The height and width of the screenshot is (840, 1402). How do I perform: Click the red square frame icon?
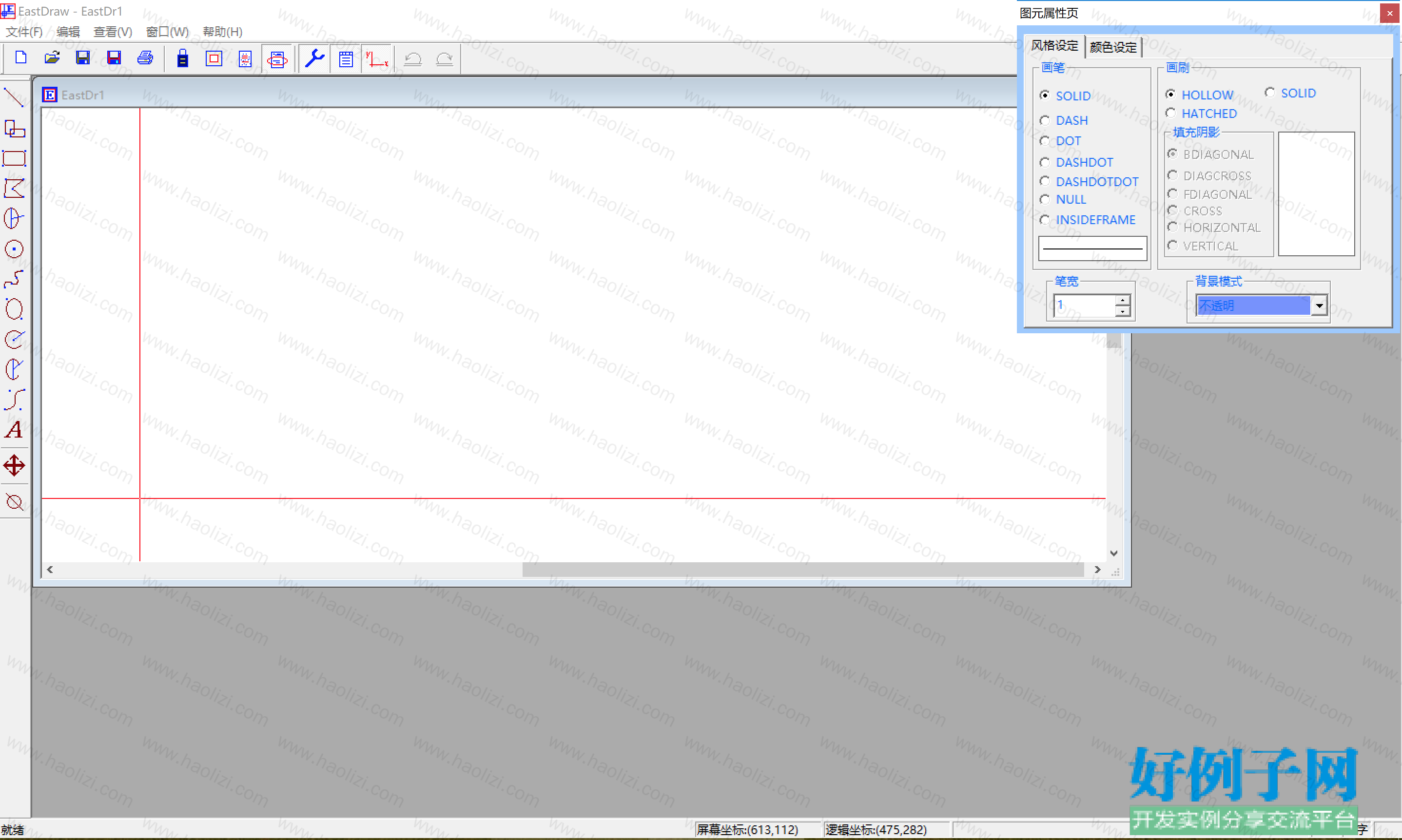(214, 58)
